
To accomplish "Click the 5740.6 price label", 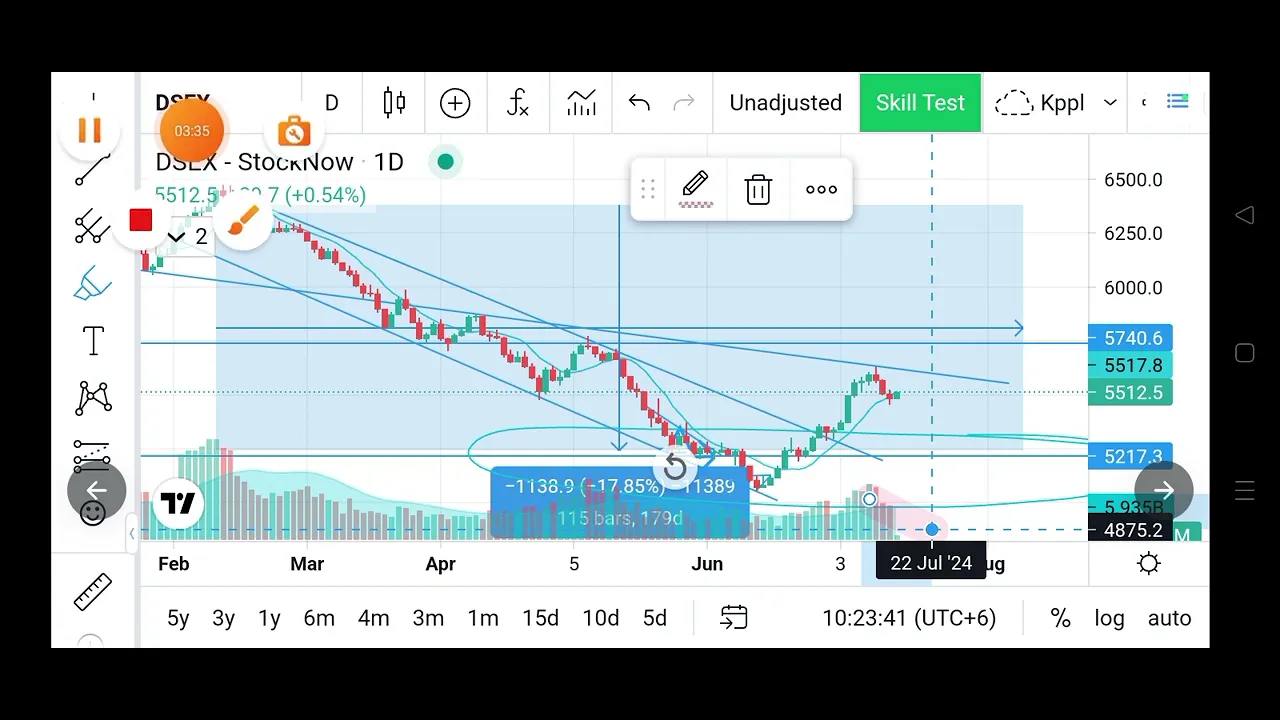I will 1132,338.
